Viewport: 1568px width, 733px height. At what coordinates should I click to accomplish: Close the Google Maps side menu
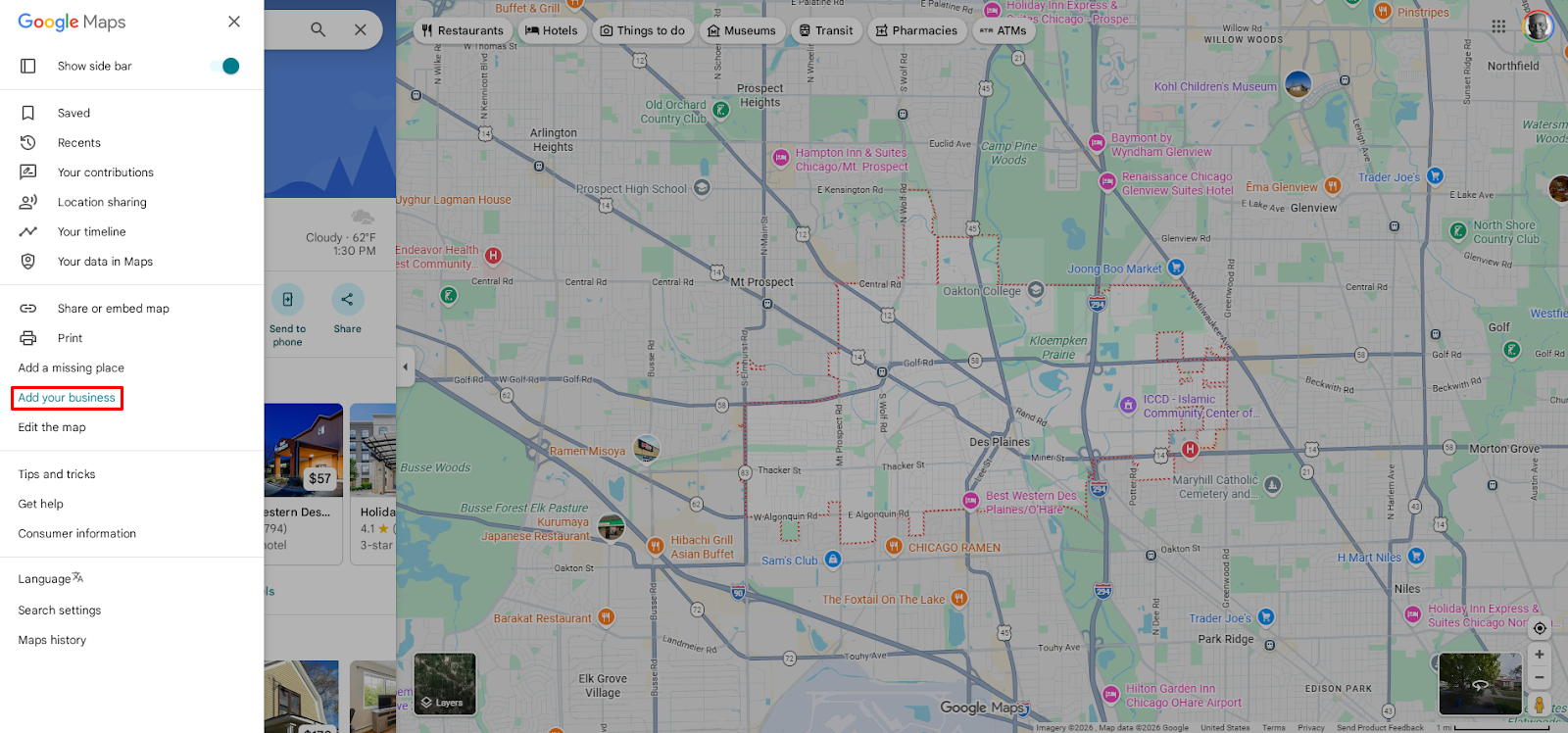pos(233,22)
